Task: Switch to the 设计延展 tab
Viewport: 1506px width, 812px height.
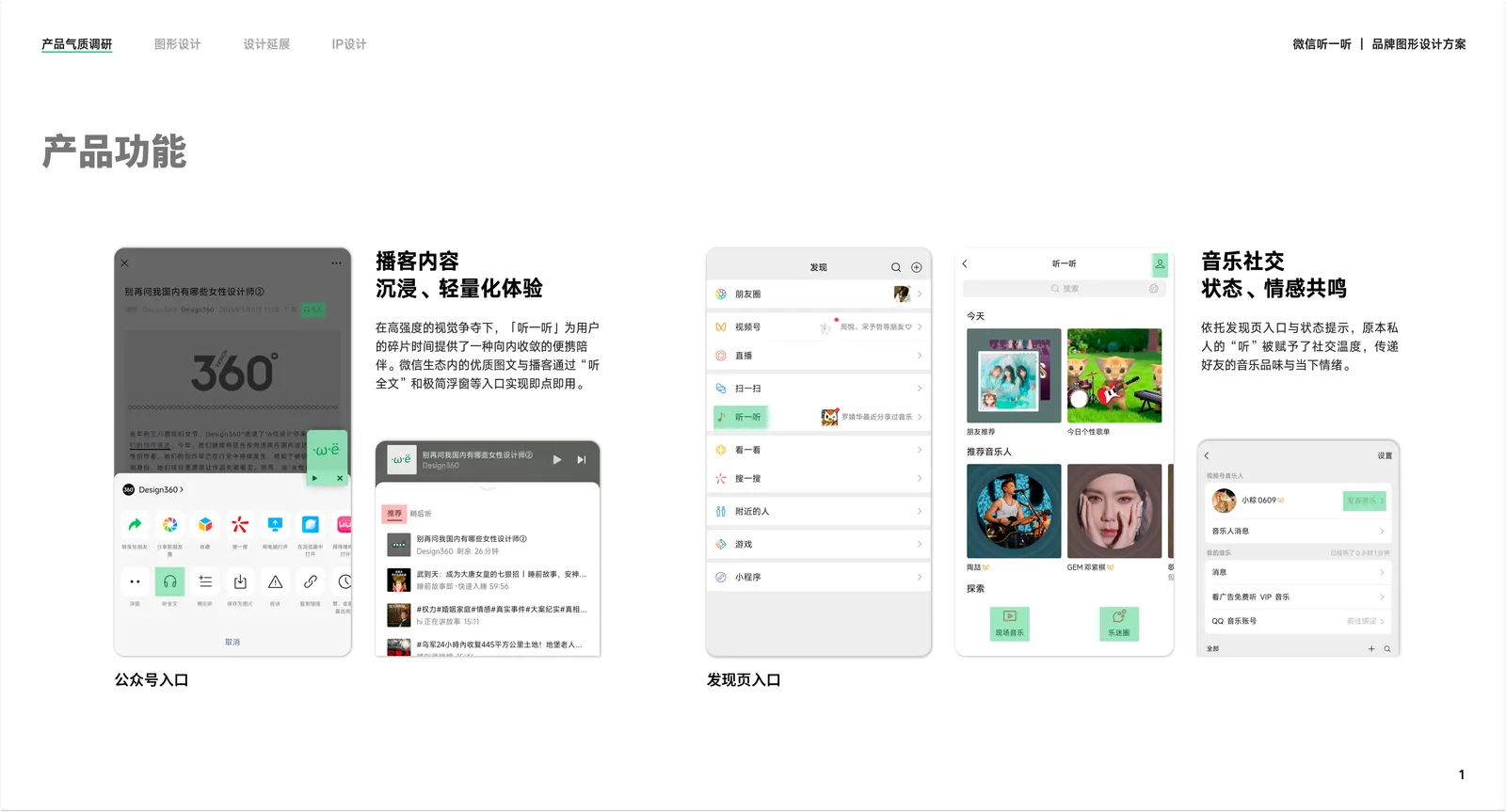Action: click(x=266, y=44)
